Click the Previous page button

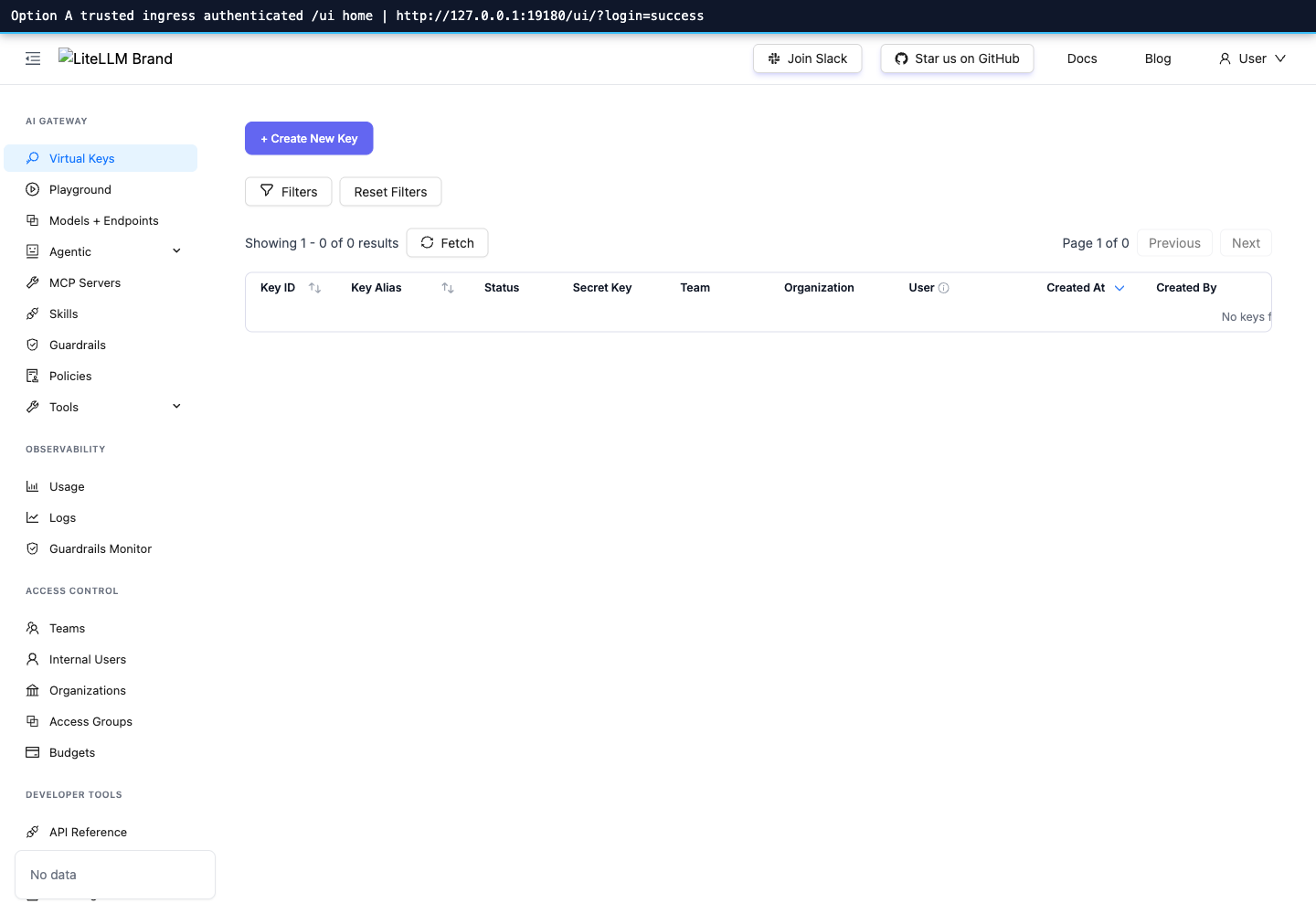[x=1174, y=243]
